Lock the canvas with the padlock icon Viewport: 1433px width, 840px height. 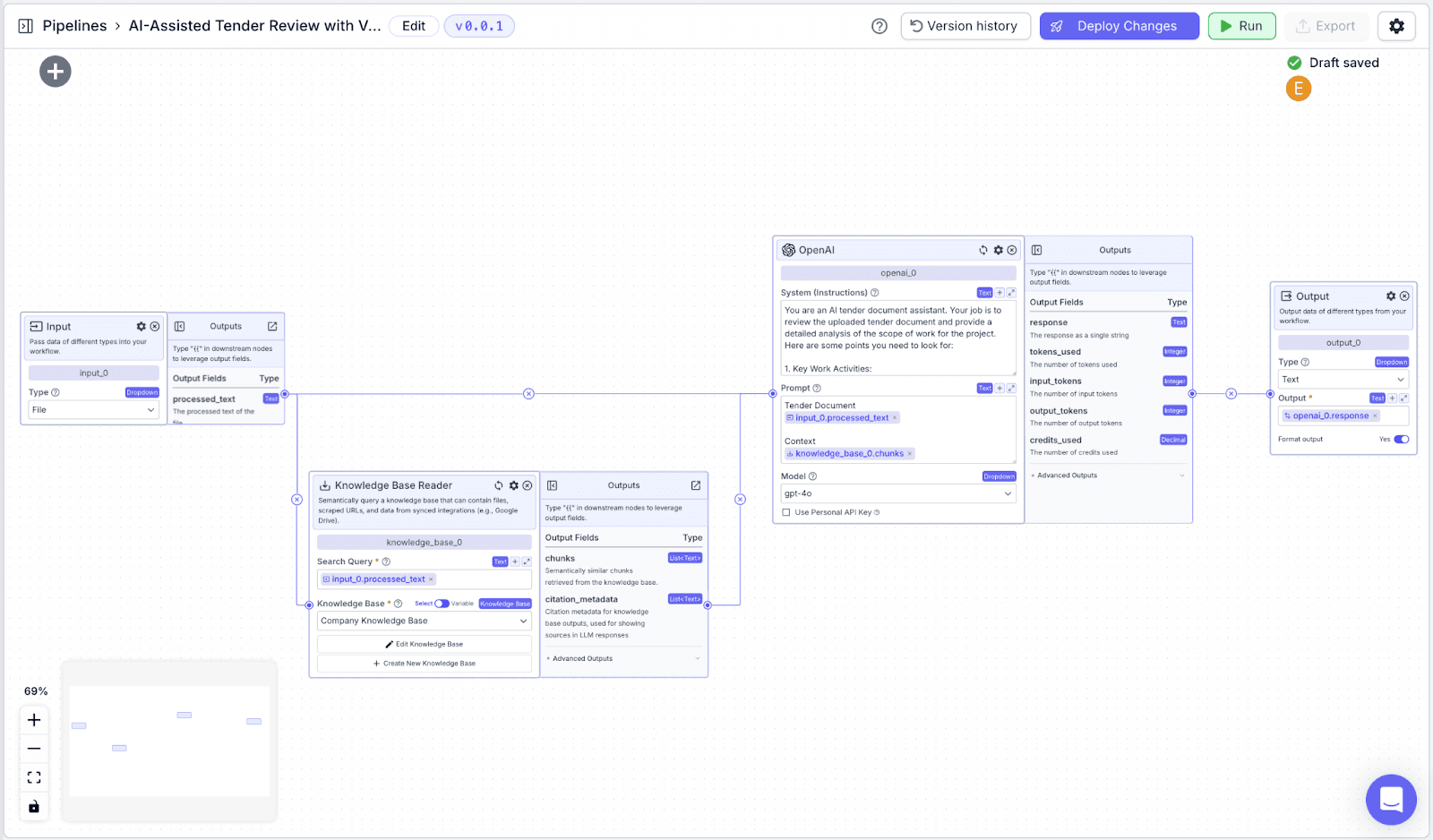tap(34, 806)
